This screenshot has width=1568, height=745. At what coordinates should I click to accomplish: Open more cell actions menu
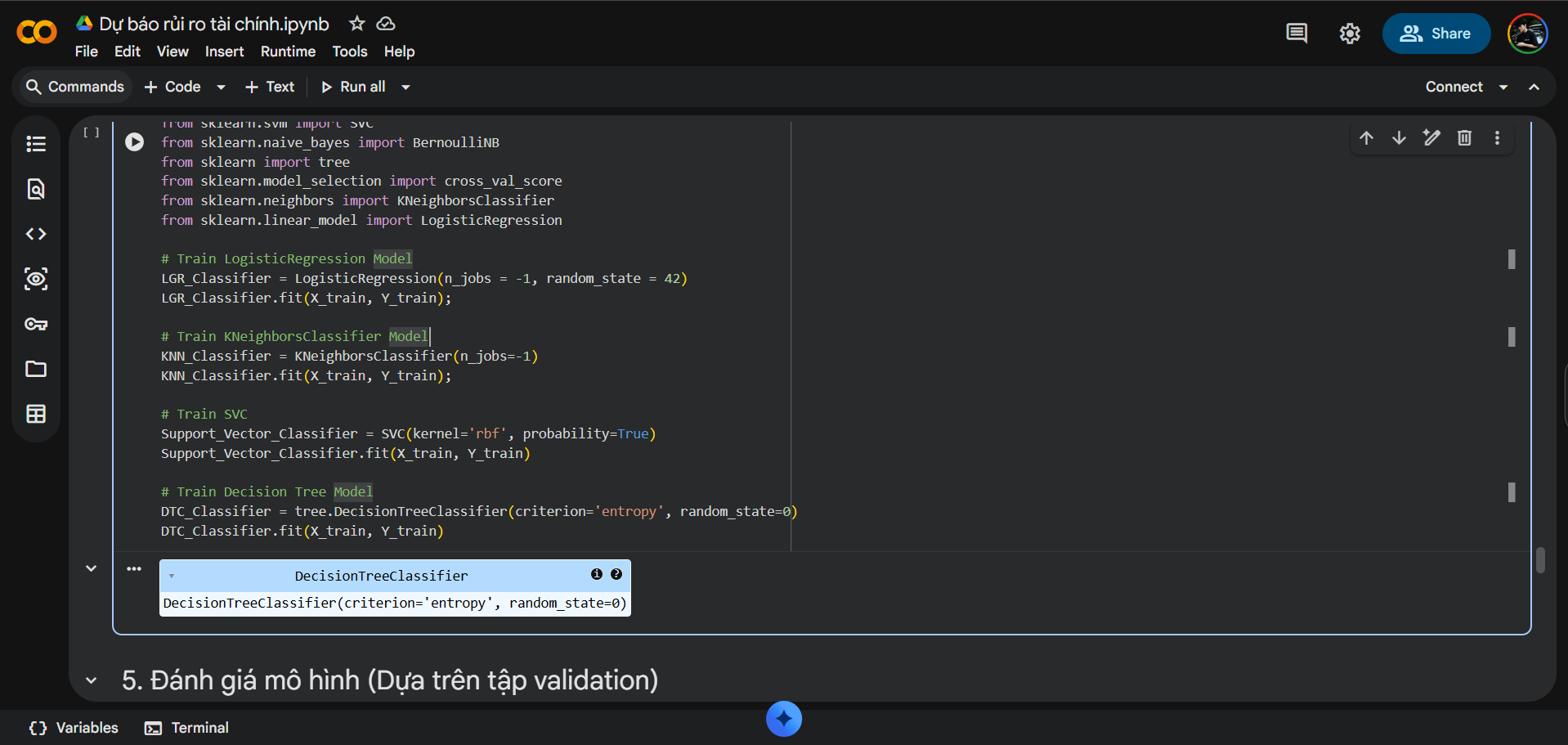[1497, 137]
